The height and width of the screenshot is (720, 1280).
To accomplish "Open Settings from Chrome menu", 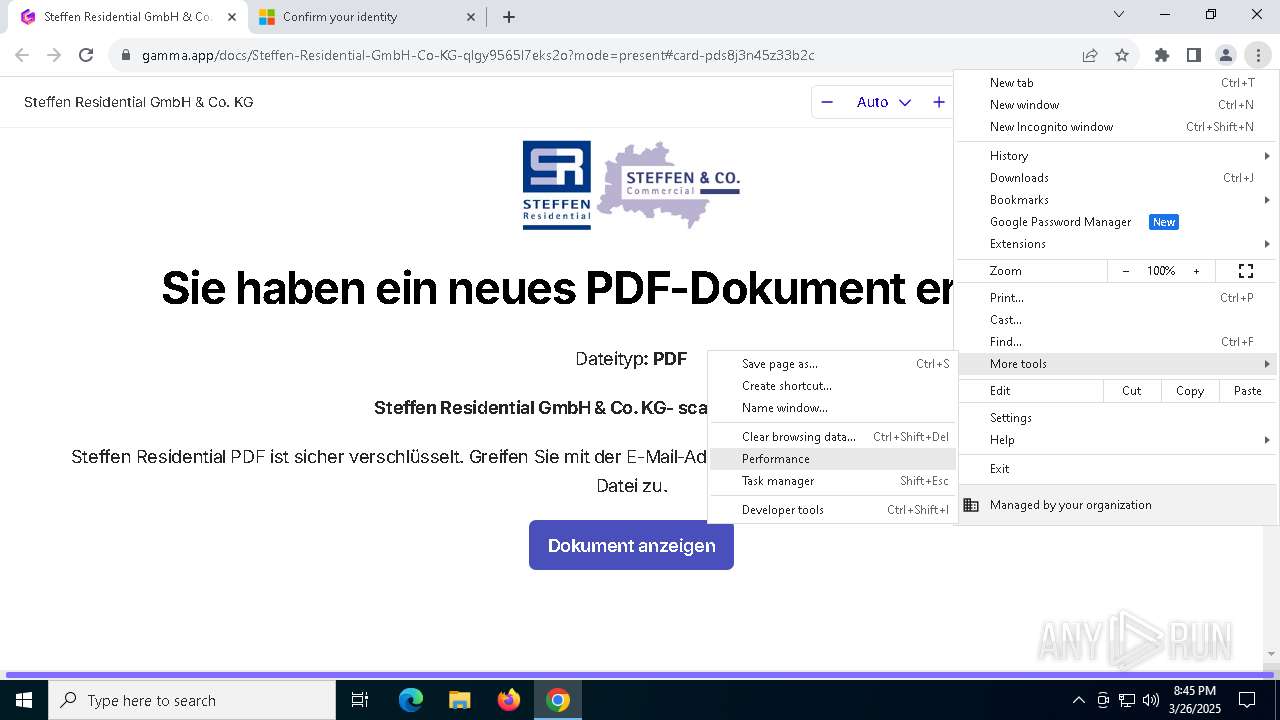I will [x=1117, y=418].
